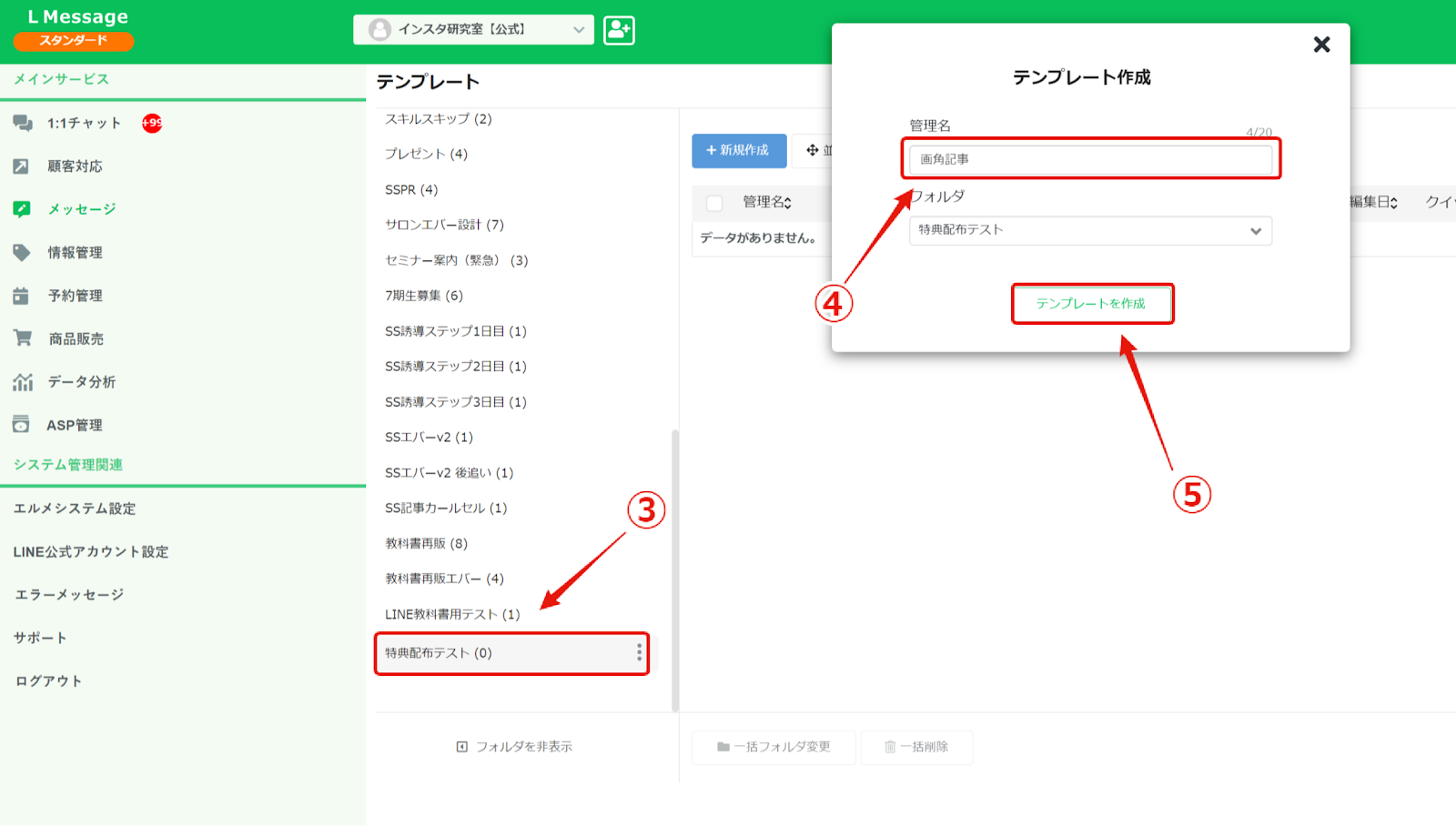Select the SS誘導ステップ3日目 (1) folder
The image size is (1456, 826).
click(455, 401)
